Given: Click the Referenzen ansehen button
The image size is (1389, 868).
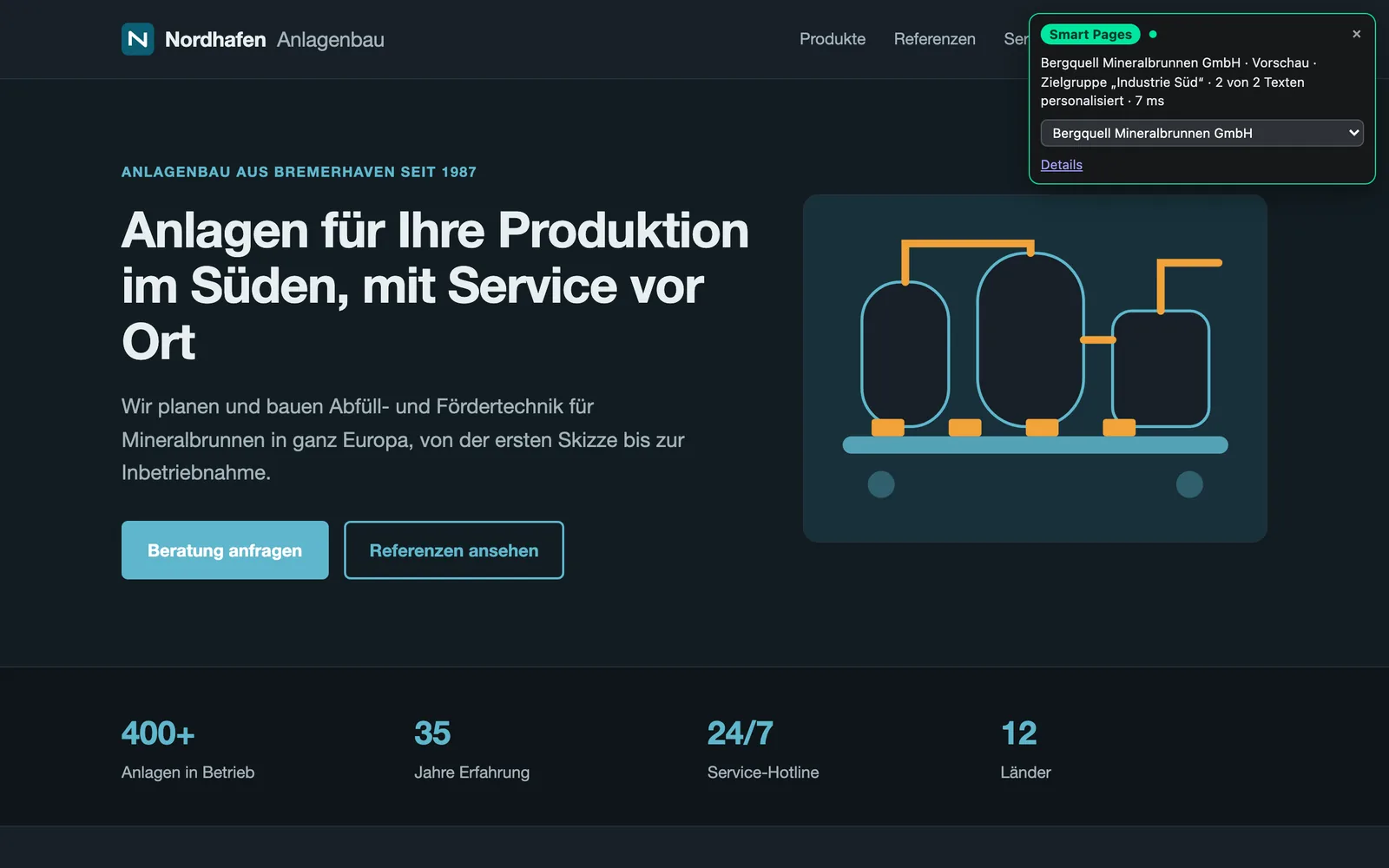Looking at the screenshot, I should point(454,550).
